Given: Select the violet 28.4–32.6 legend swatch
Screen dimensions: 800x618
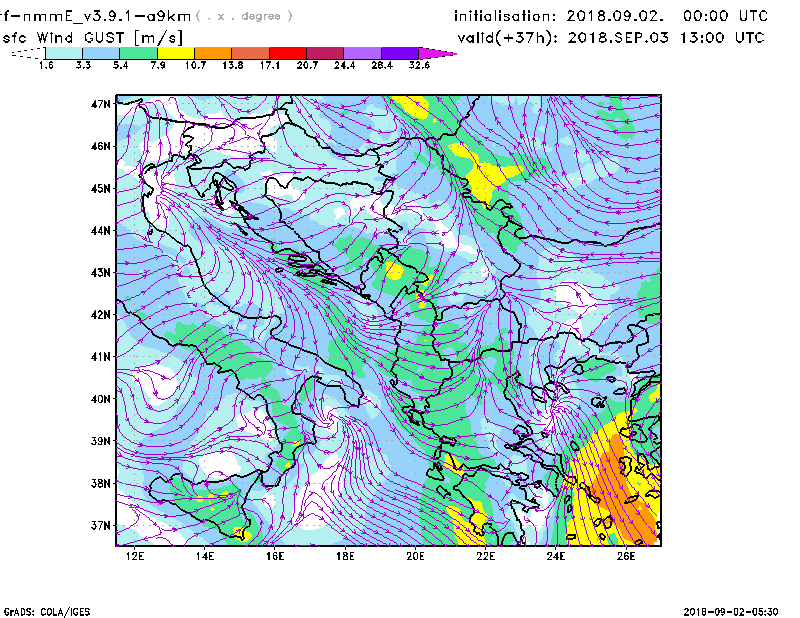Looking at the screenshot, I should coord(399,53).
